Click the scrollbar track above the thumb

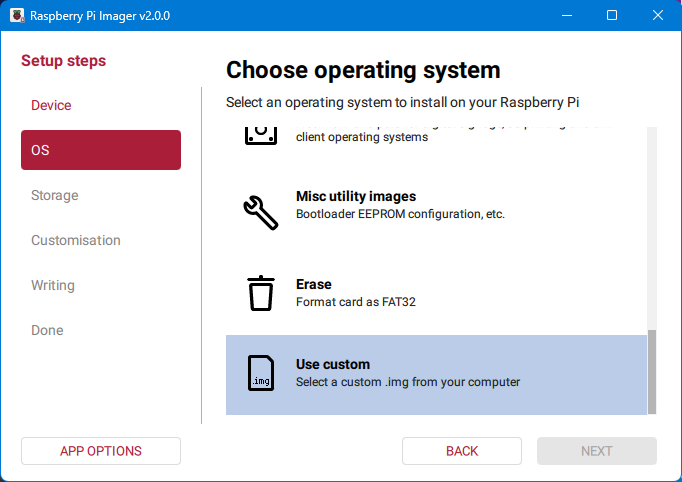pyautogui.click(x=652, y=228)
